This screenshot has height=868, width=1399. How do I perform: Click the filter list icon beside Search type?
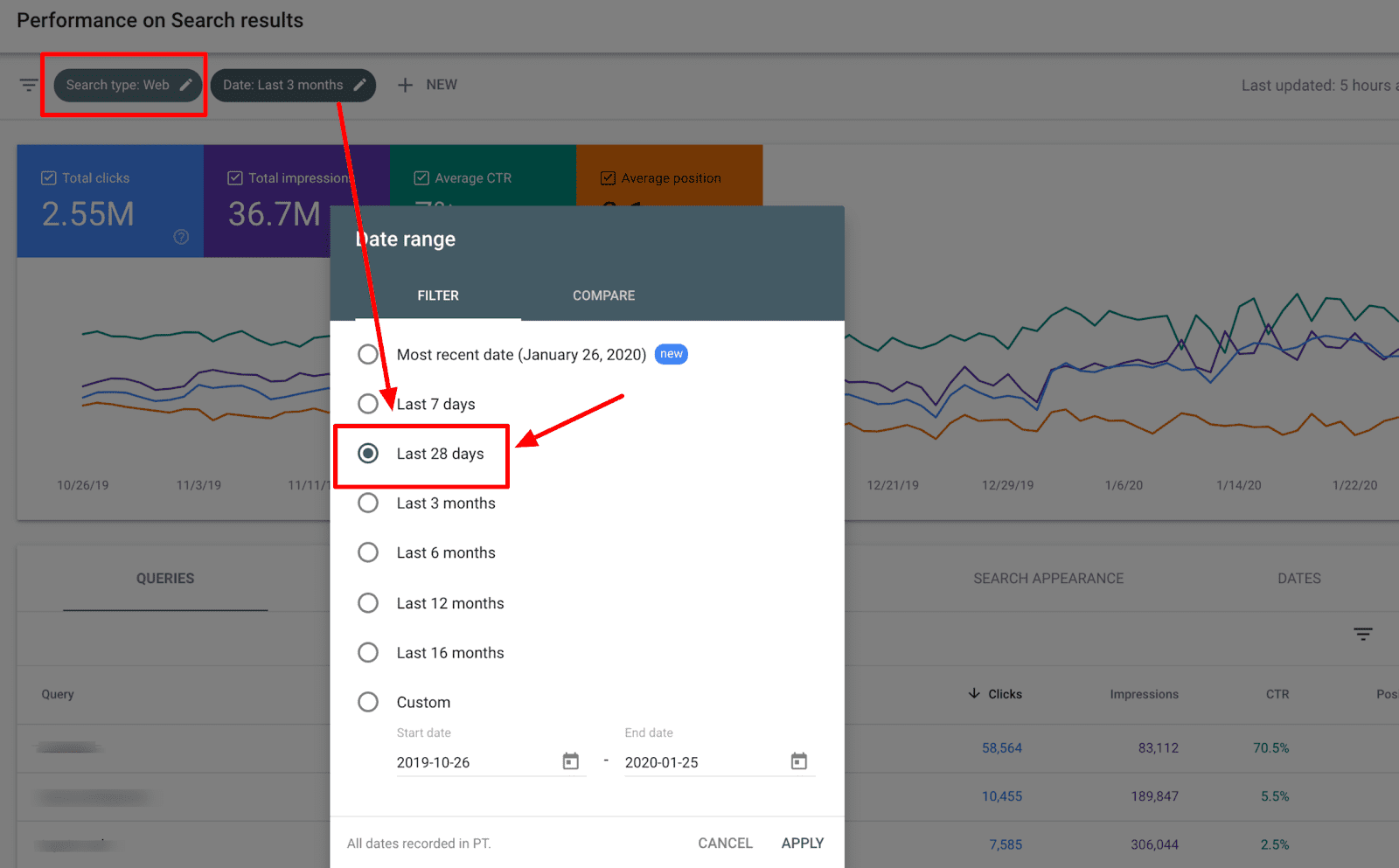coord(29,85)
